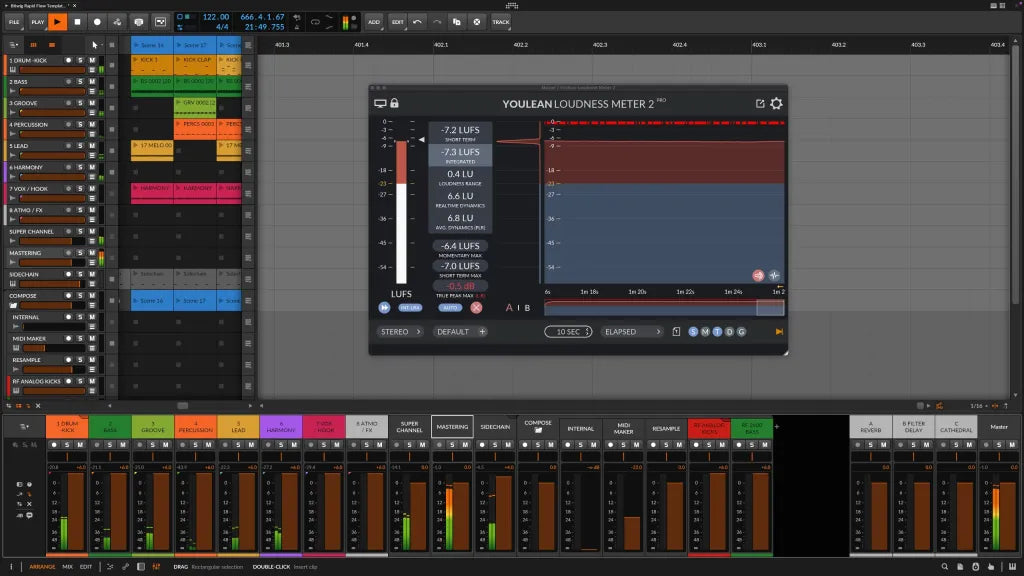Screen dimensions: 1024x576
Task: Solo the MASTERING track in arranger
Action: (80, 253)
